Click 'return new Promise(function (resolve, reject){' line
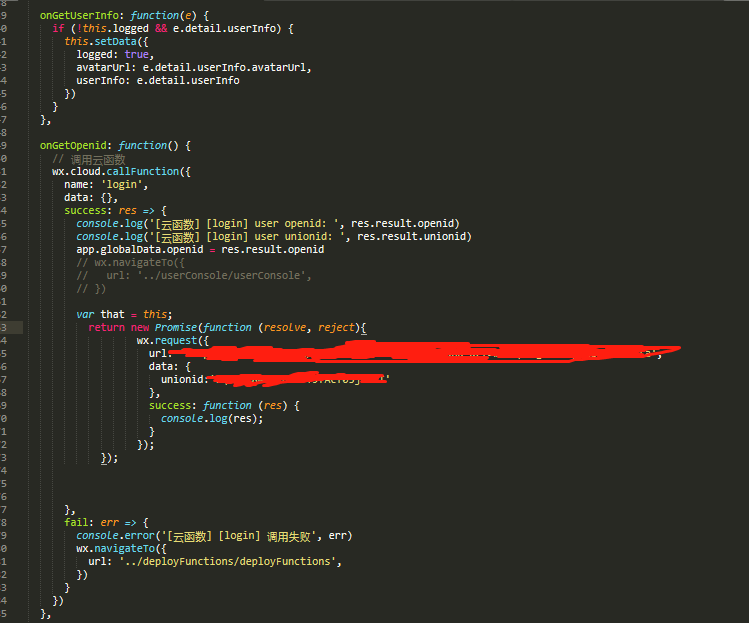This screenshot has height=623, width=749. tap(227, 327)
